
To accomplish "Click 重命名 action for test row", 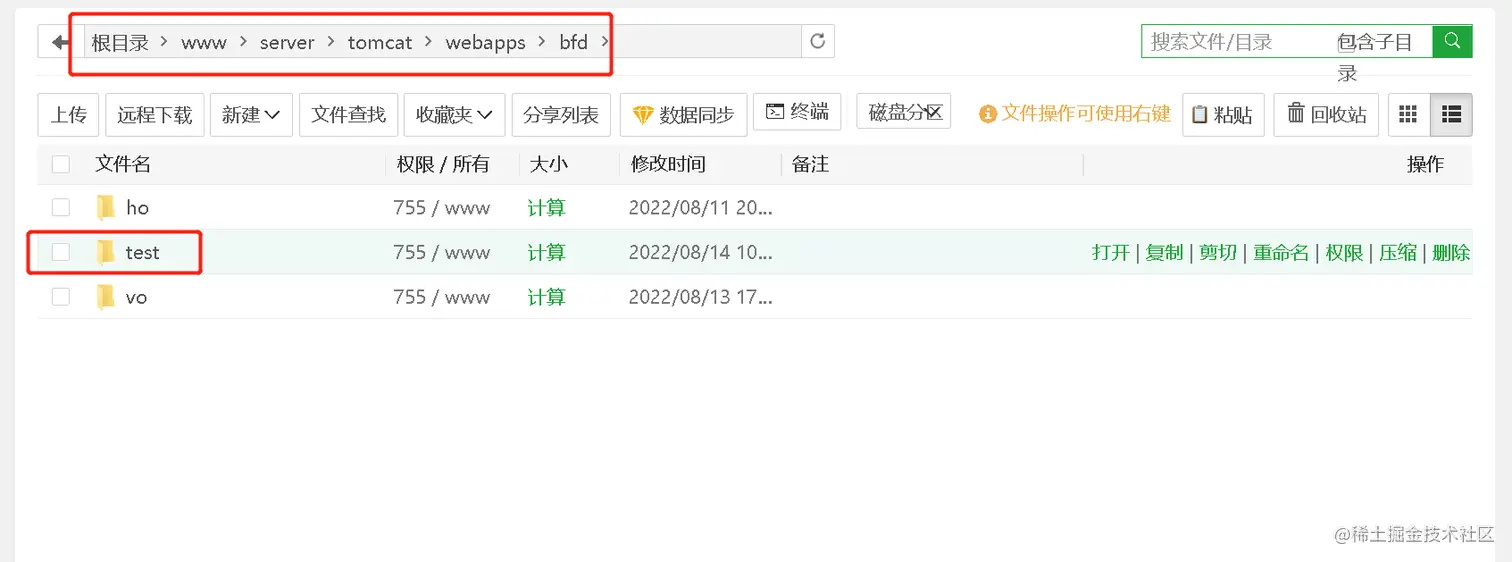I will coord(1281,252).
